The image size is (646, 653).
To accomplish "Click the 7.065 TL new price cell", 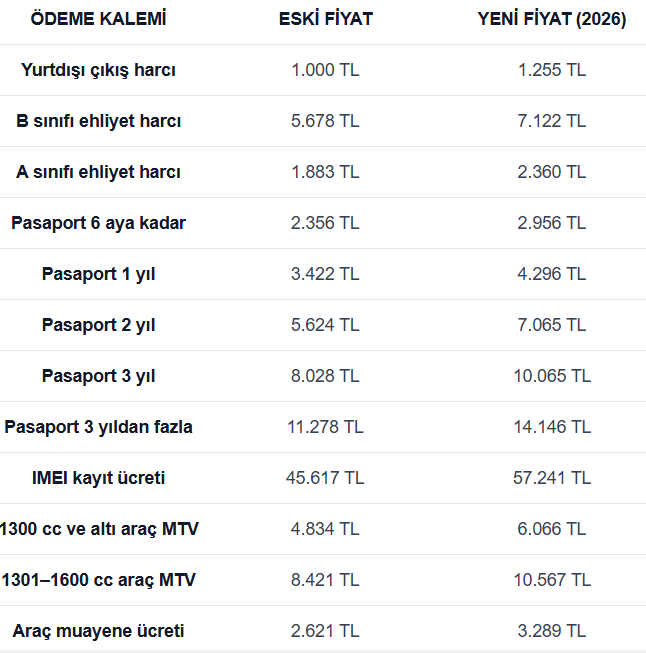I will 552,325.
